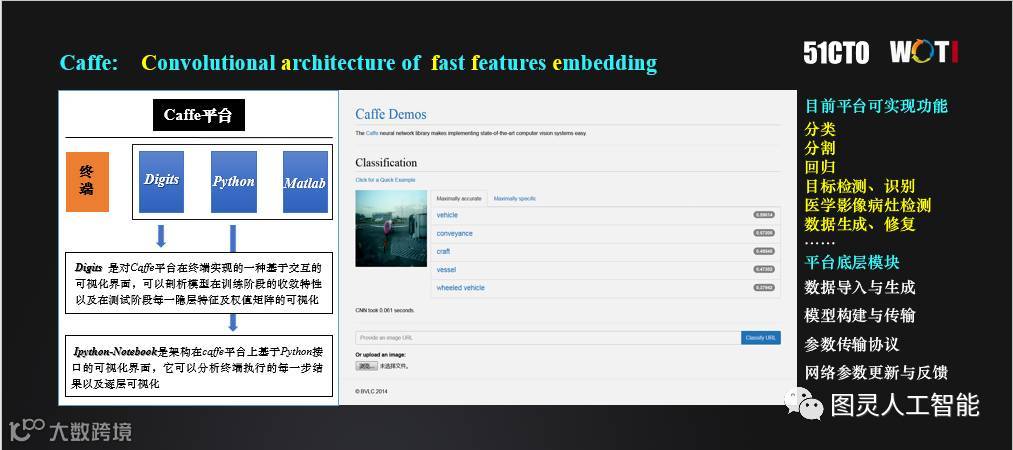
Task: Click the slide title starting with Caffe:
Action: point(359,63)
